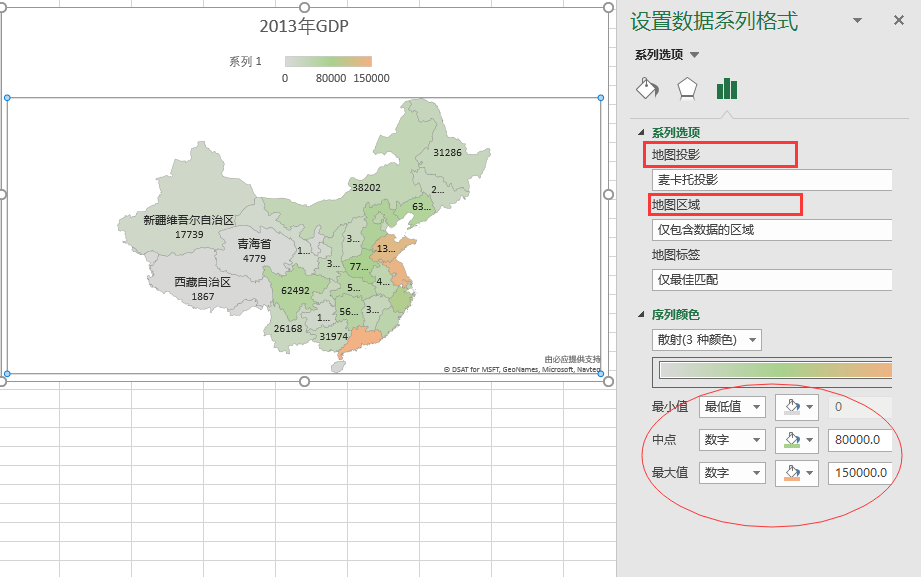Viewport: 921px width, 577px height.
Task: Open the 中点 type dropdown
Action: [732, 440]
